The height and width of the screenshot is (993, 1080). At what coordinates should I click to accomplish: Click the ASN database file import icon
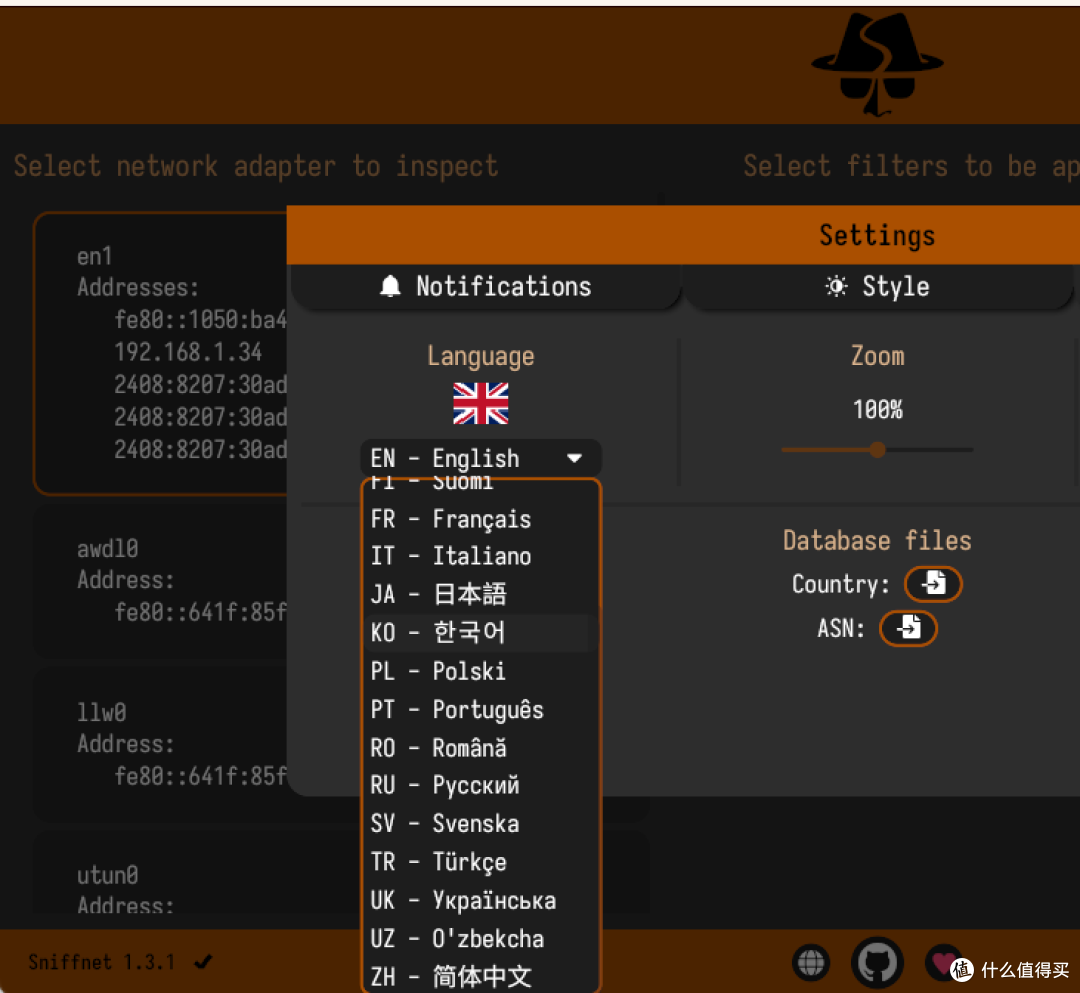coord(908,628)
